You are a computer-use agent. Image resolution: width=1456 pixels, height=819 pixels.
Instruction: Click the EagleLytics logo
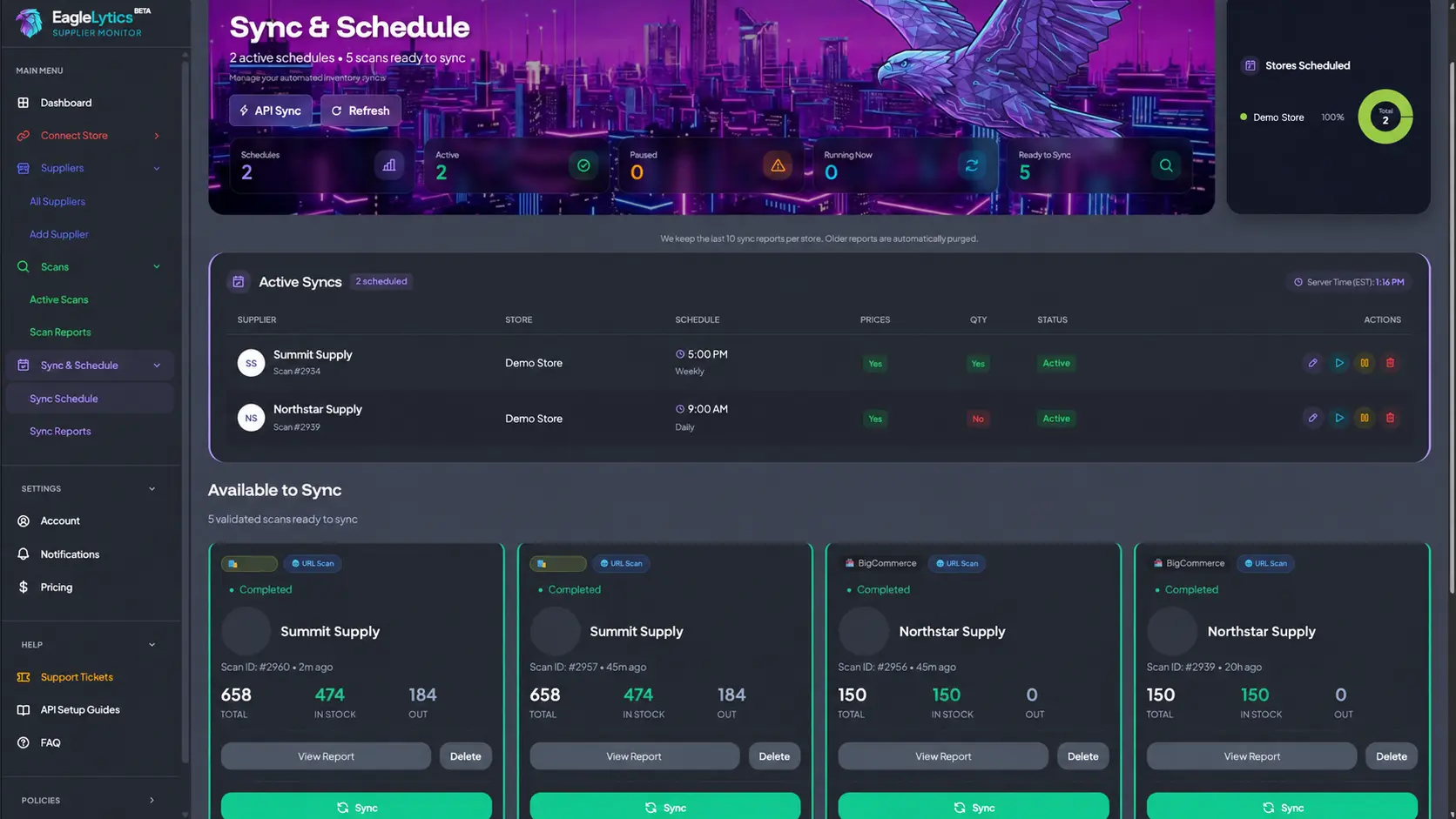pyautogui.click(x=84, y=23)
